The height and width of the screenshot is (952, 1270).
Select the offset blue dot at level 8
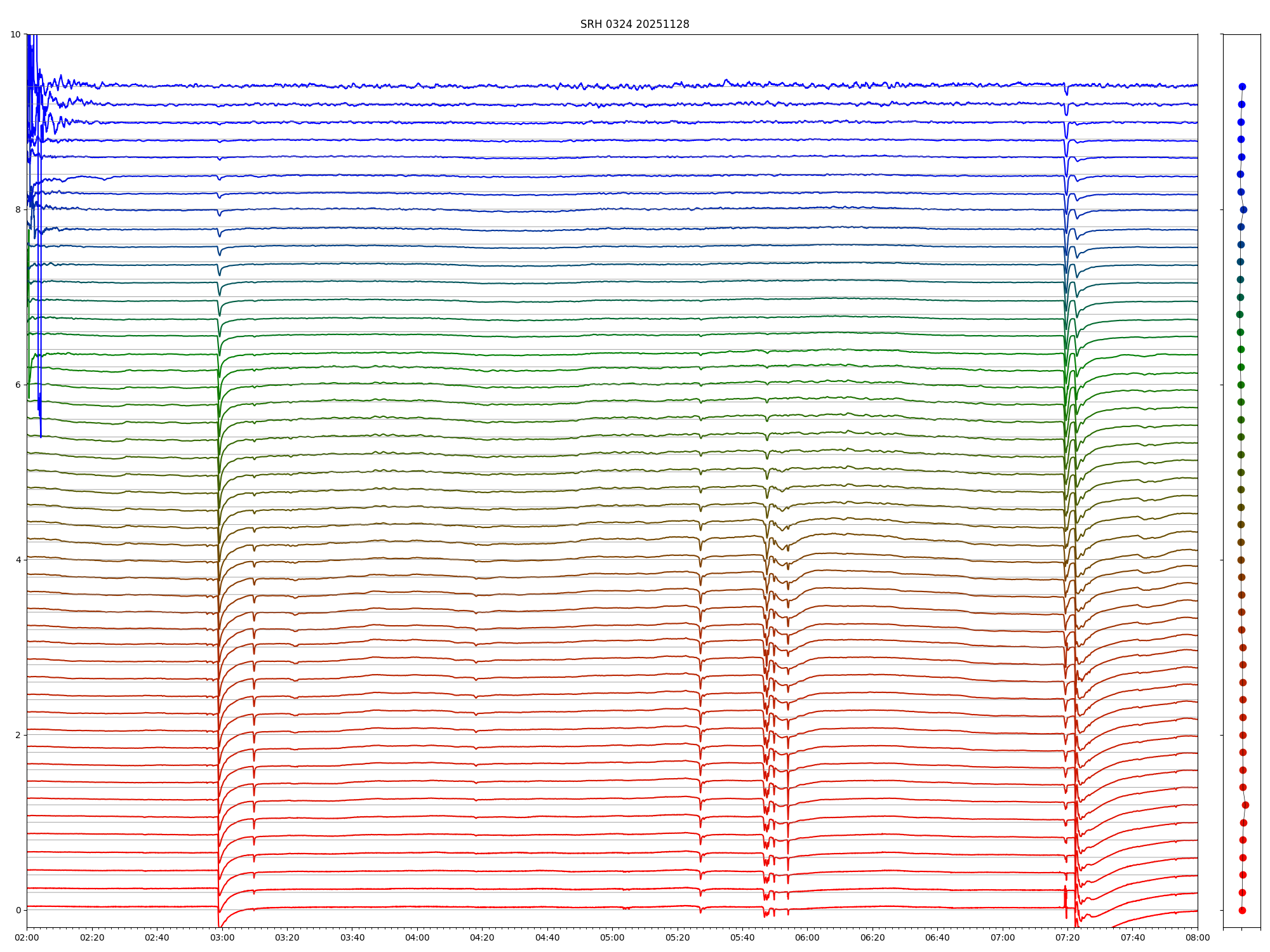[x=1243, y=209]
